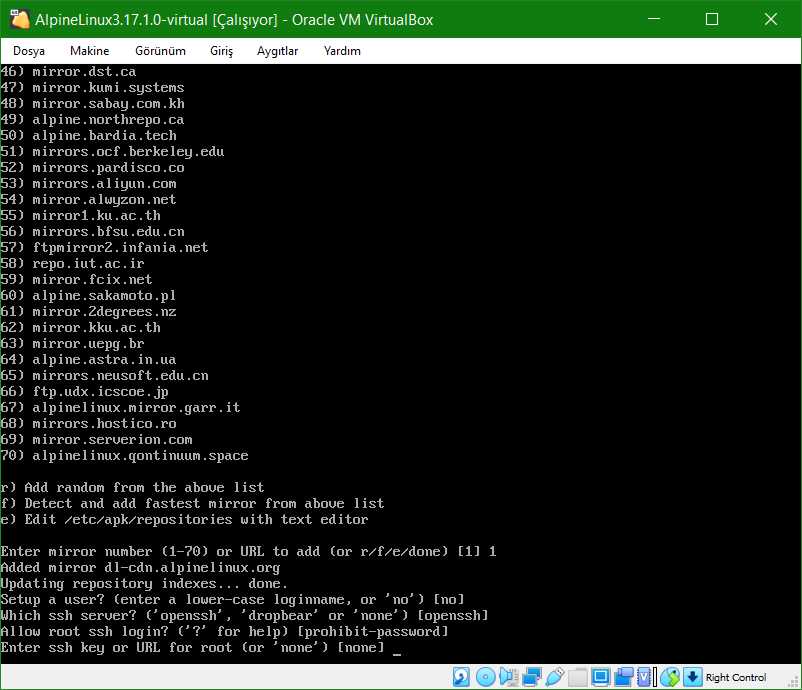Click the line '60) alpine.sakamoto.pl'
The width and height of the screenshot is (802, 690).
point(88,295)
